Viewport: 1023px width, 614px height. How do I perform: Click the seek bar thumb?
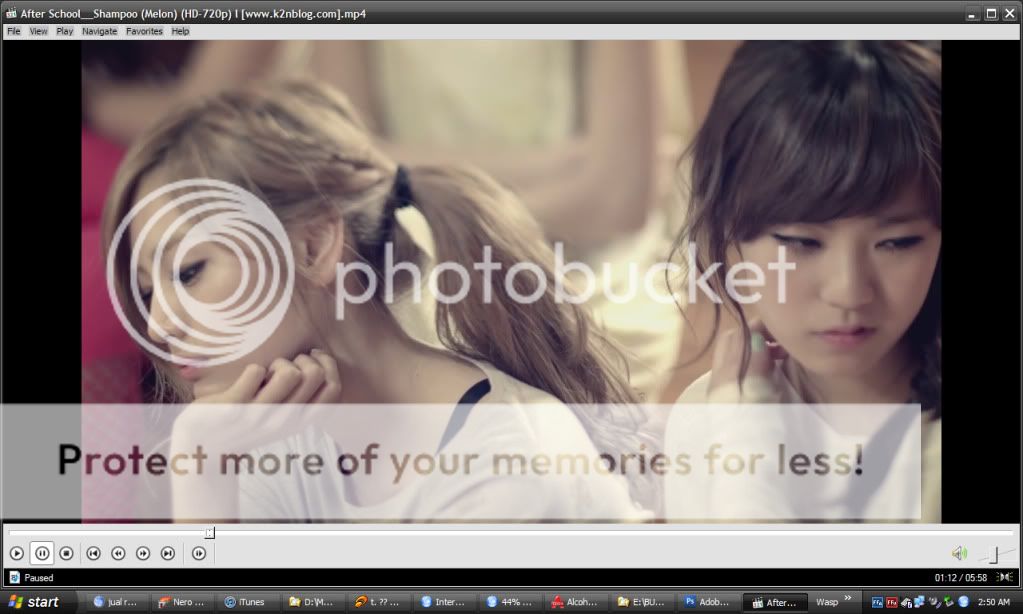click(x=209, y=533)
